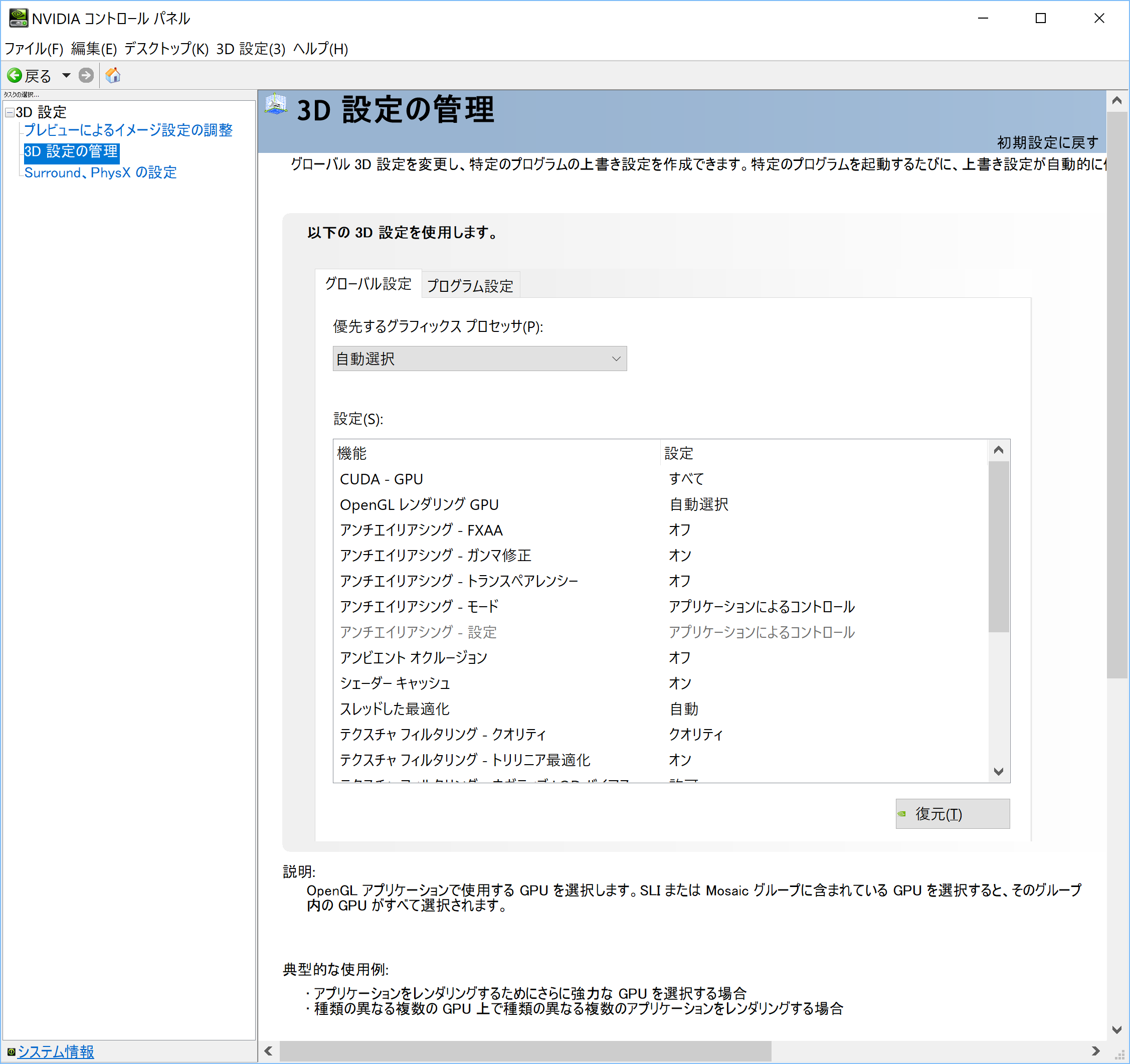Select プレビューによるイメージ設定の調整 in the tree

pyautogui.click(x=128, y=130)
